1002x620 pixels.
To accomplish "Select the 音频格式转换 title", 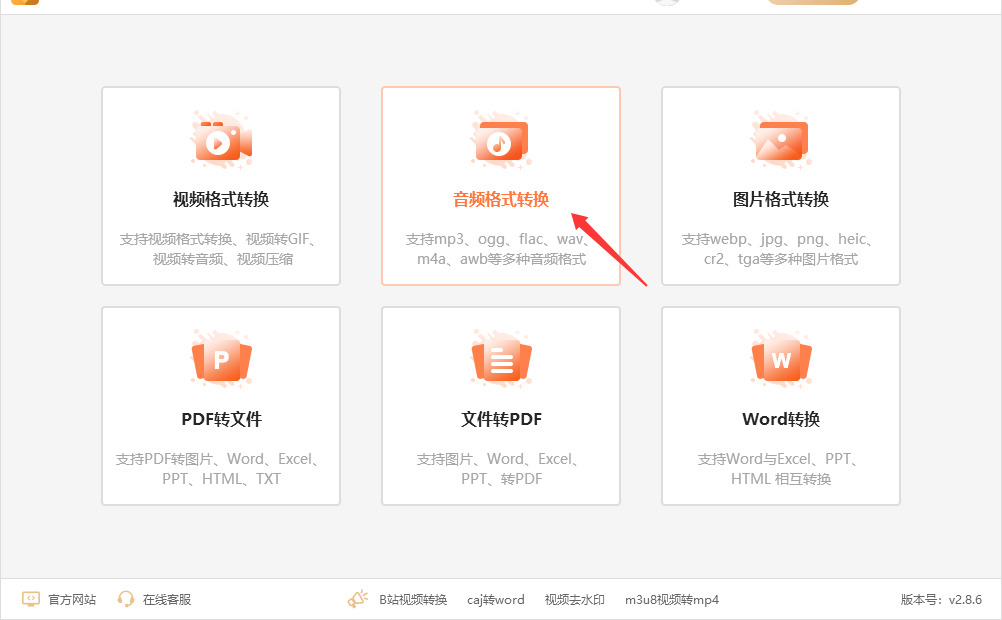I will [x=501, y=199].
